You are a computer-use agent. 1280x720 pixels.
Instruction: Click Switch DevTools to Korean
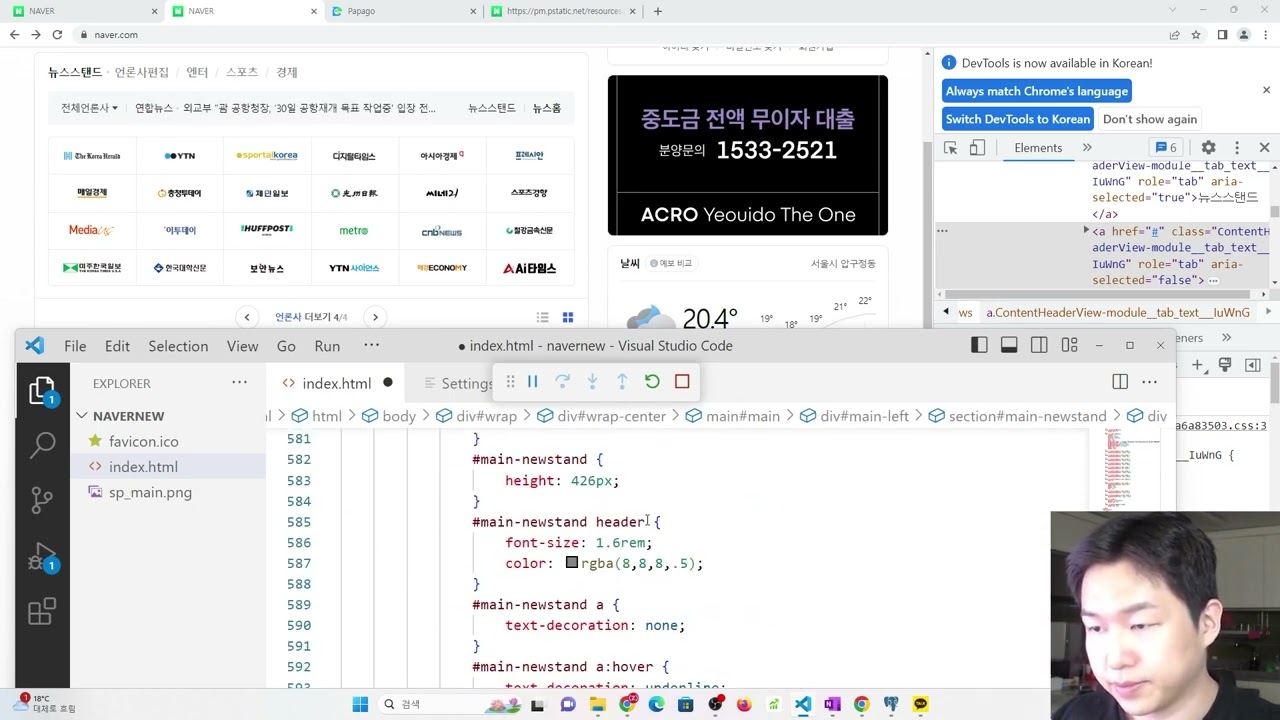pyautogui.click(x=1018, y=119)
